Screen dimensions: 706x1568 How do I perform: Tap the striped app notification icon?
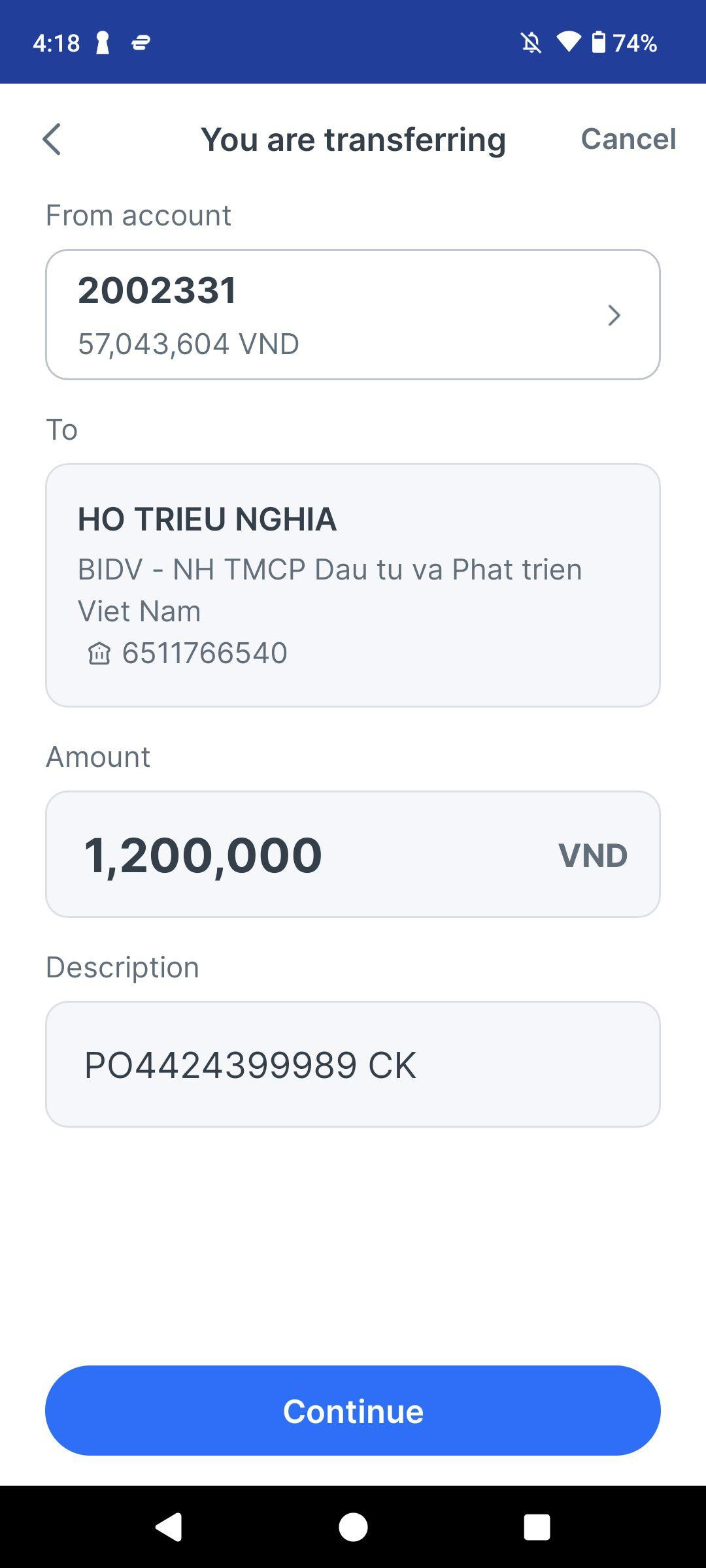tap(141, 43)
